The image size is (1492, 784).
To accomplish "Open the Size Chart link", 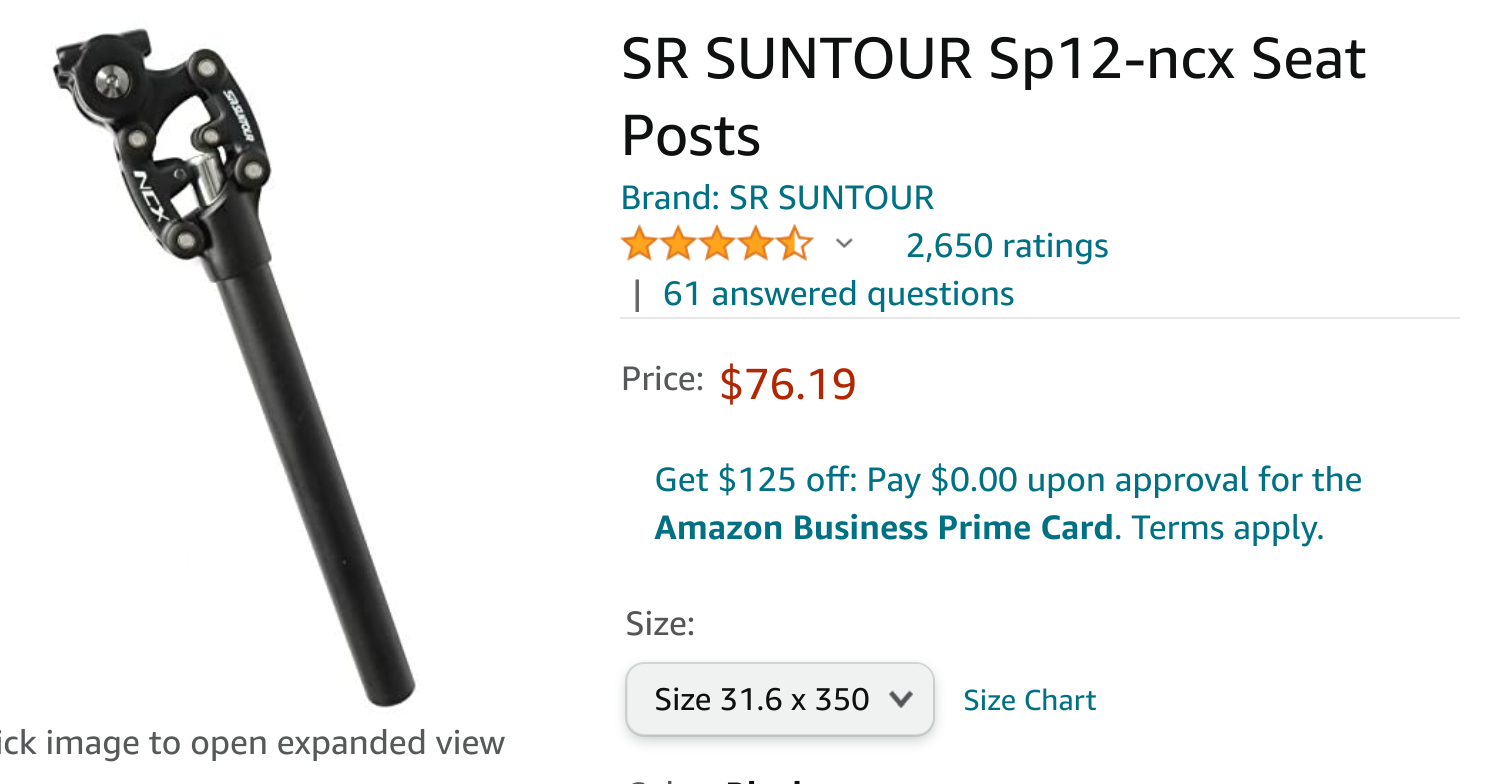I will [1029, 700].
